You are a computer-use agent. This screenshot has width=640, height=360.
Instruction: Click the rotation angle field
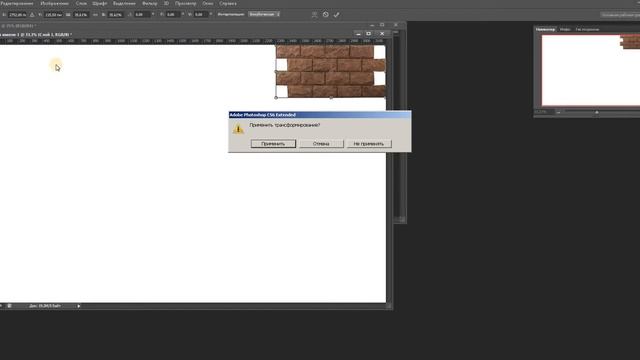coord(142,15)
